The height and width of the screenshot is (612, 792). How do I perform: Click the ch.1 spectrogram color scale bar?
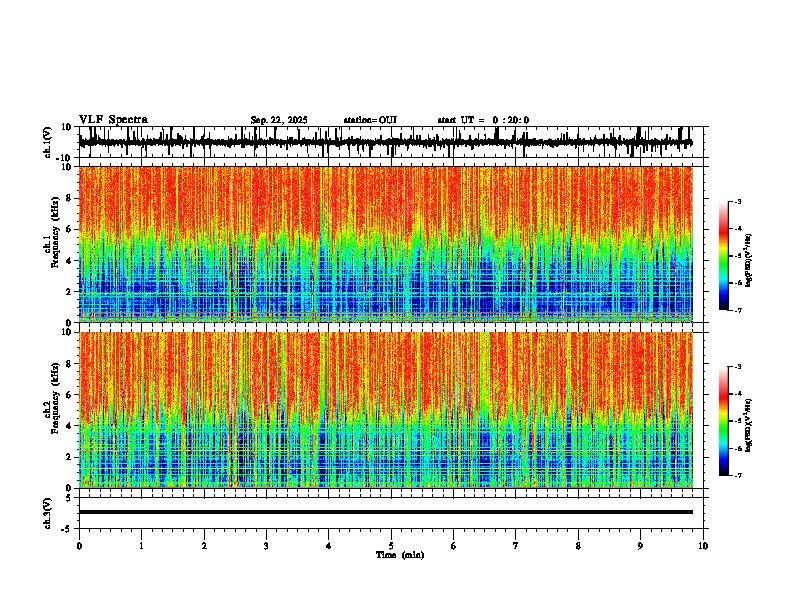tap(724, 256)
